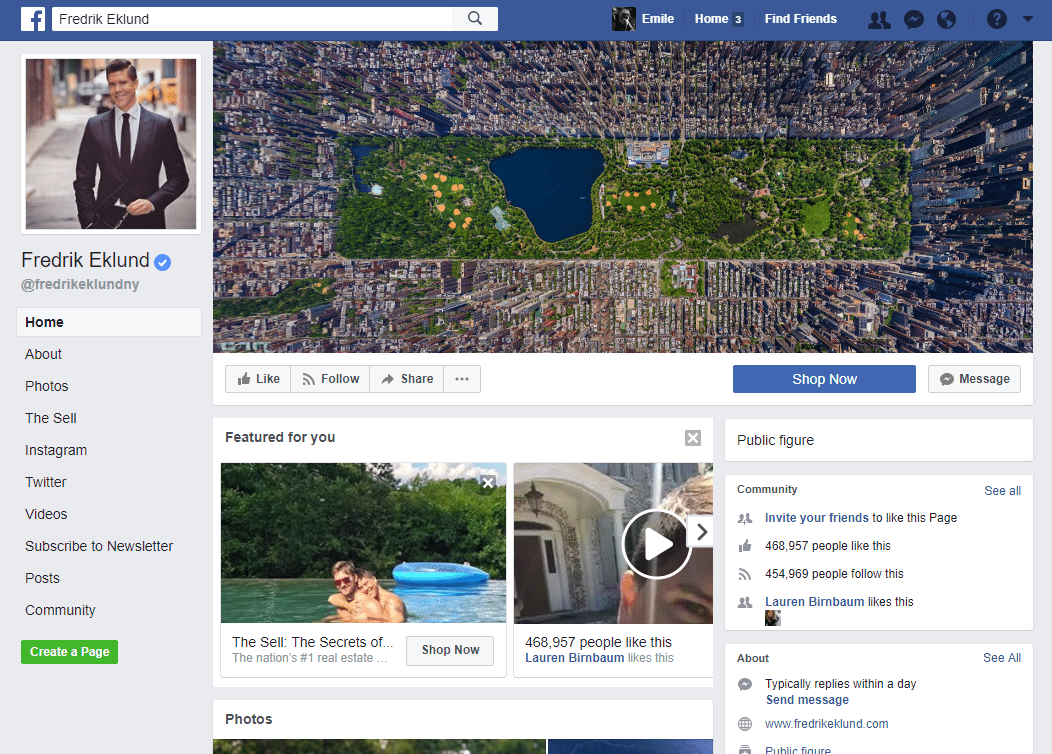This screenshot has height=754, width=1052.
Task: Open About in the page sidebar
Action: click(x=43, y=354)
